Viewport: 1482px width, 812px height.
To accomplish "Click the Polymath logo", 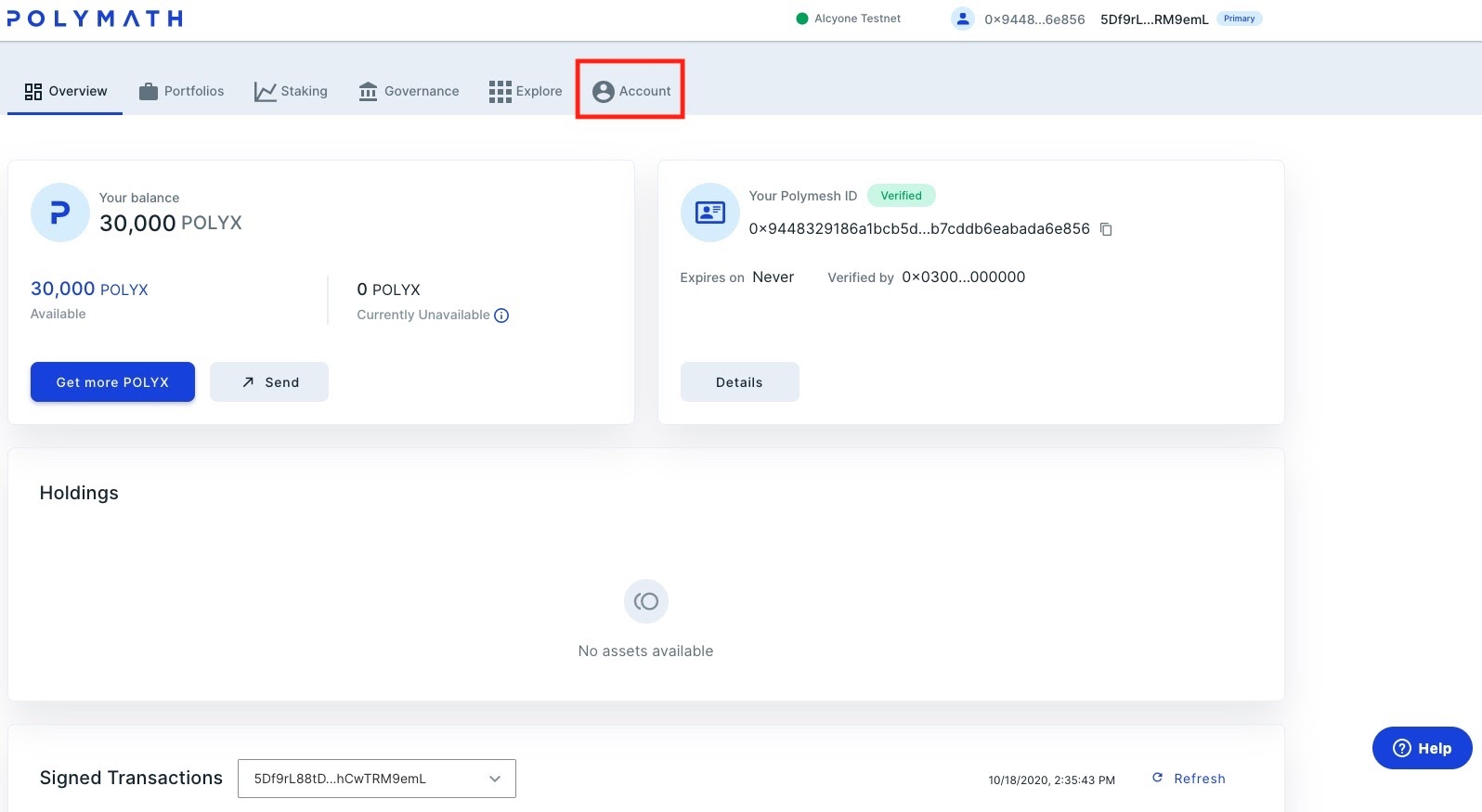I will coord(95,19).
